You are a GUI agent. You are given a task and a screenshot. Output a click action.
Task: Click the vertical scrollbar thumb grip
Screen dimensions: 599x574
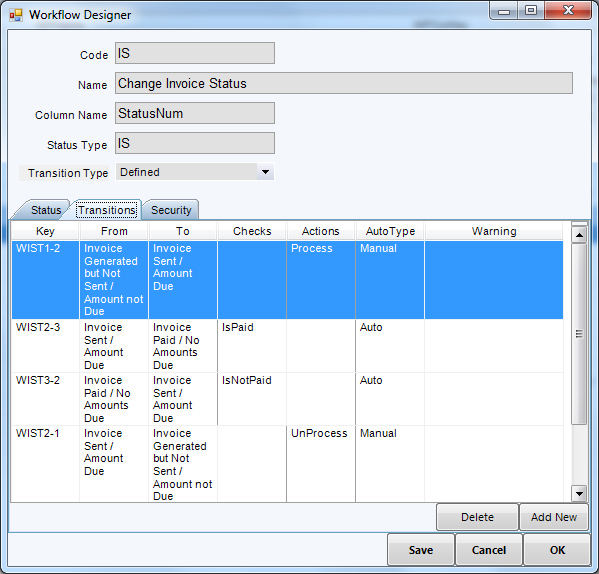pos(579,334)
